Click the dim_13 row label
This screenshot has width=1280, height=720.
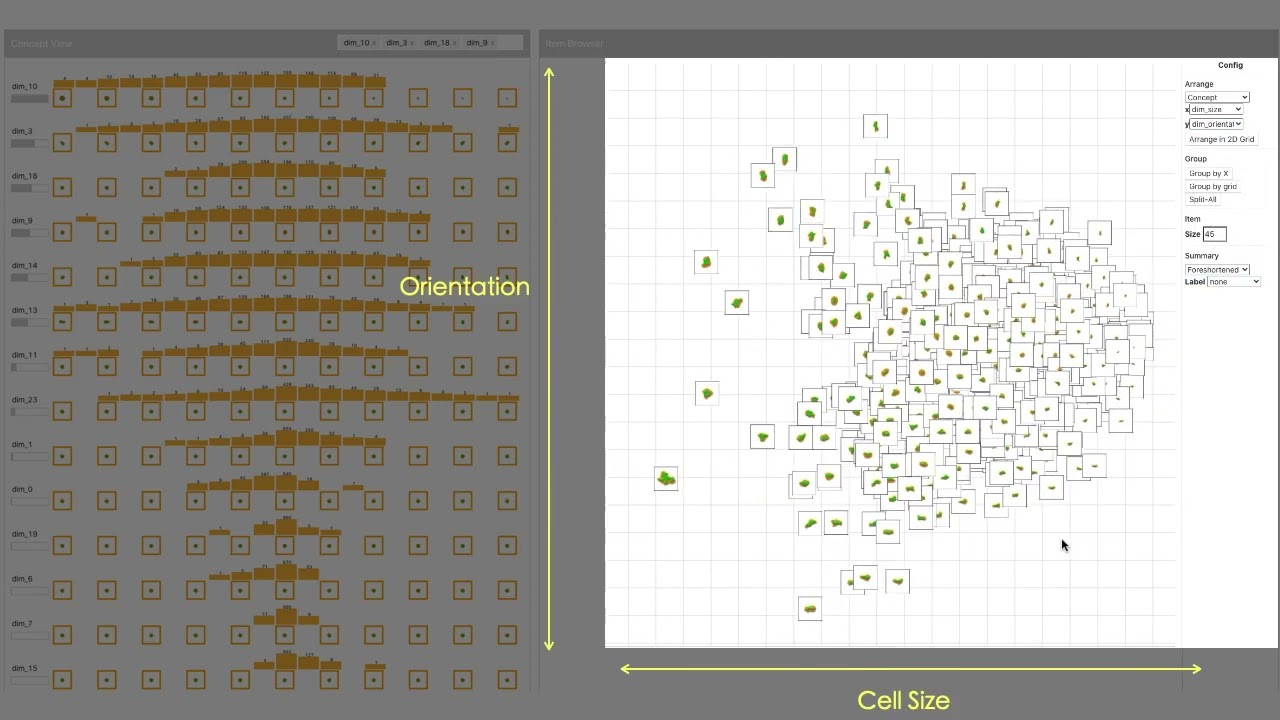pyautogui.click(x=24, y=310)
